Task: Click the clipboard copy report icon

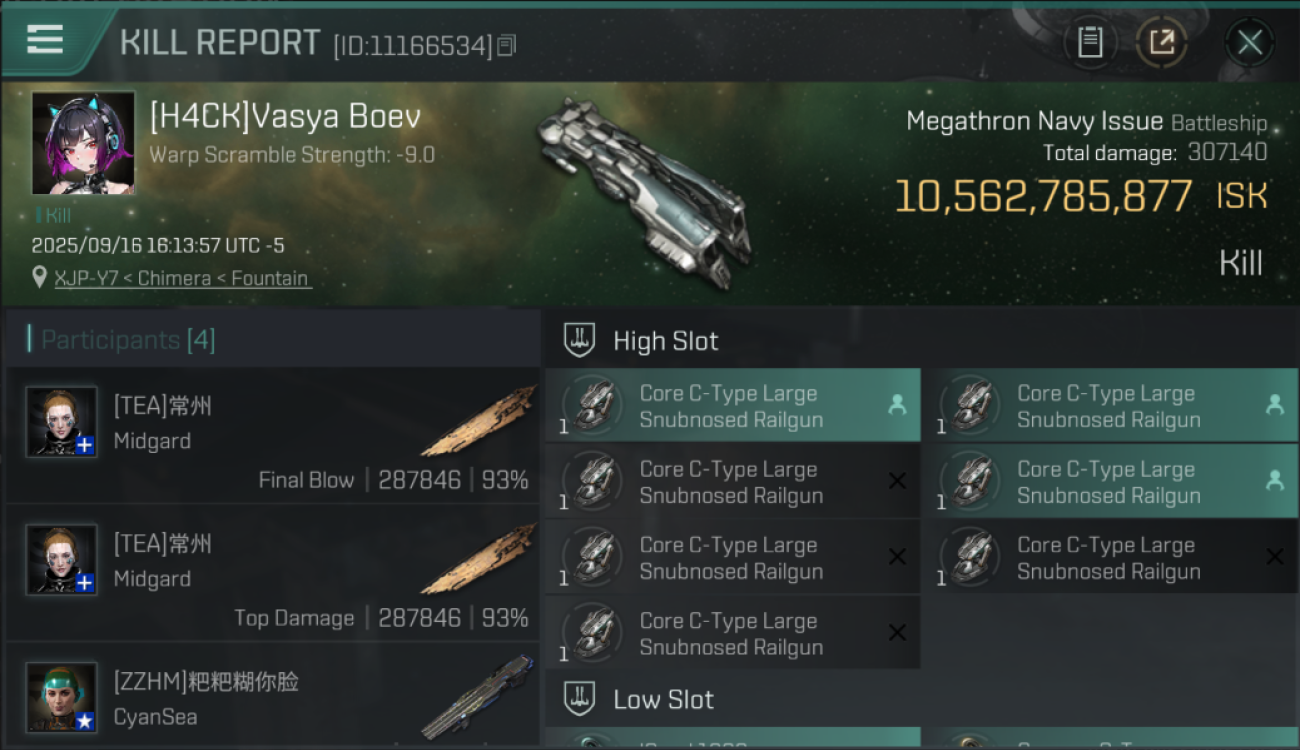Action: [x=1090, y=43]
